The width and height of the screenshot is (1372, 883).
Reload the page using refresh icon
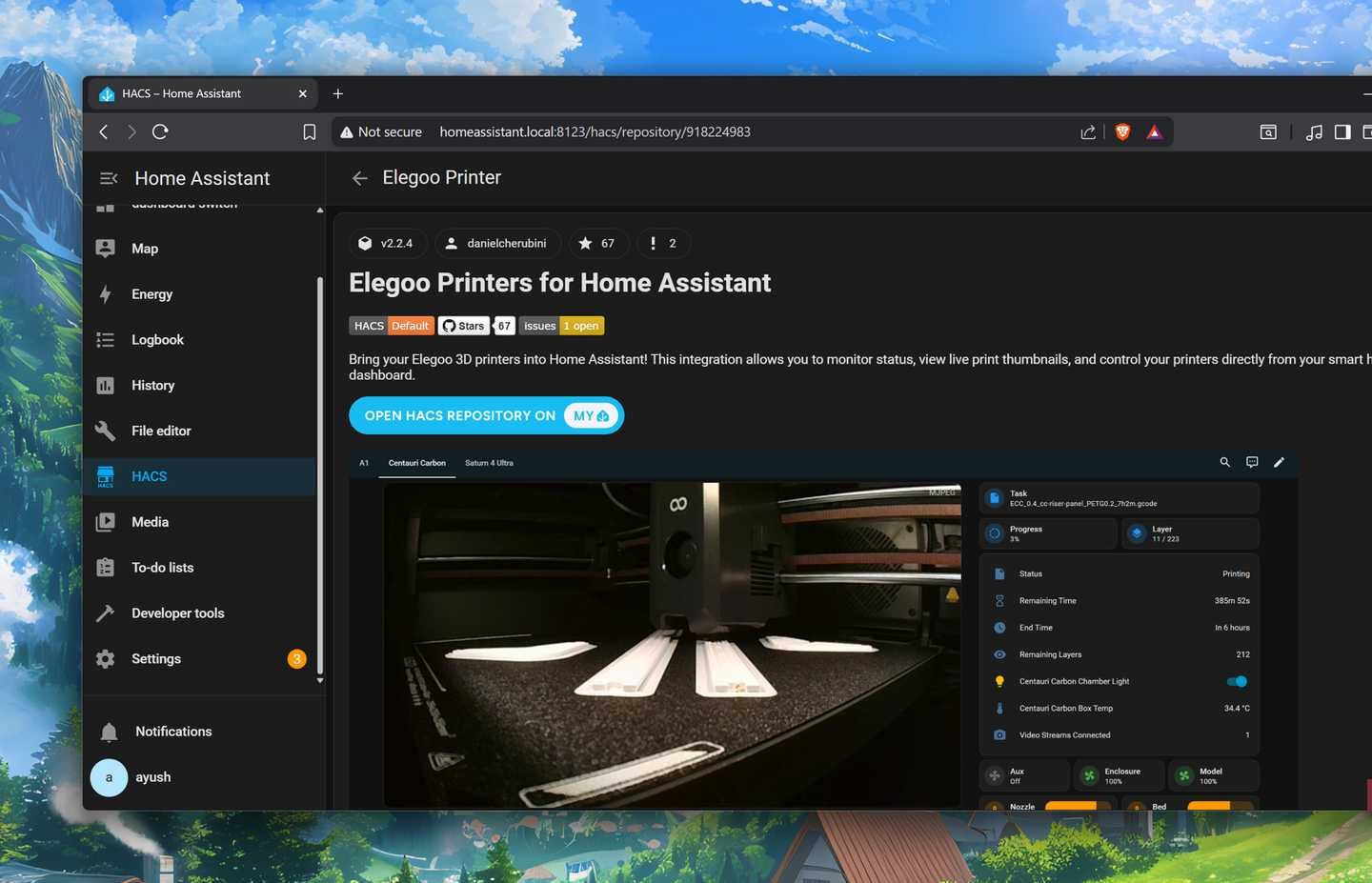point(160,132)
